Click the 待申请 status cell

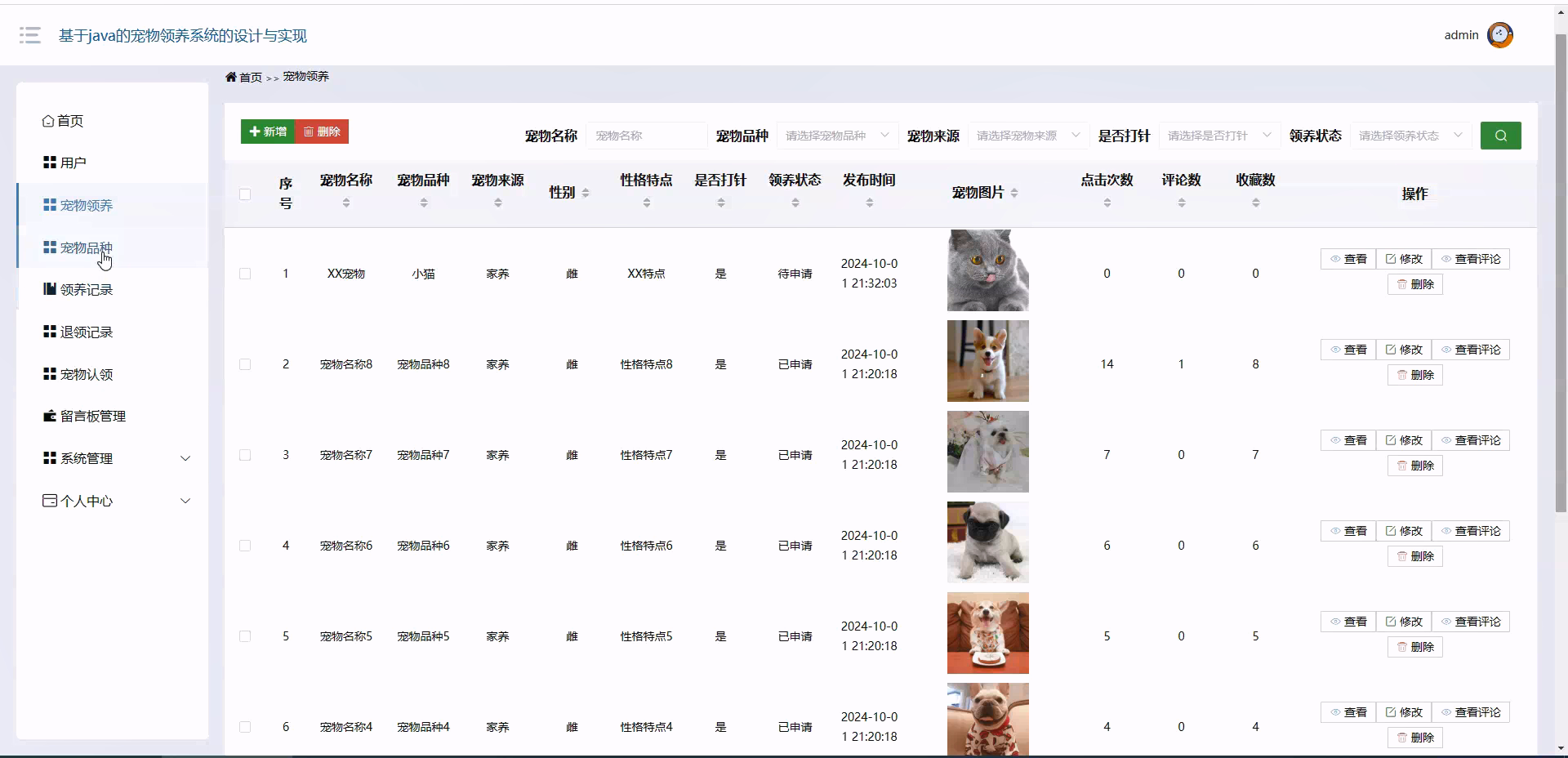[795, 274]
